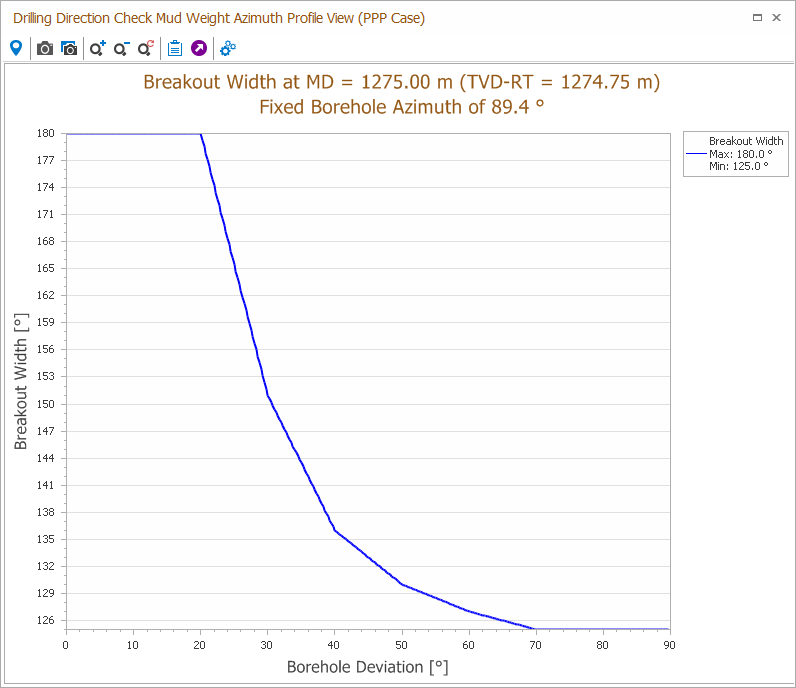
Task: Click the blue location marker icon
Action: (15, 48)
